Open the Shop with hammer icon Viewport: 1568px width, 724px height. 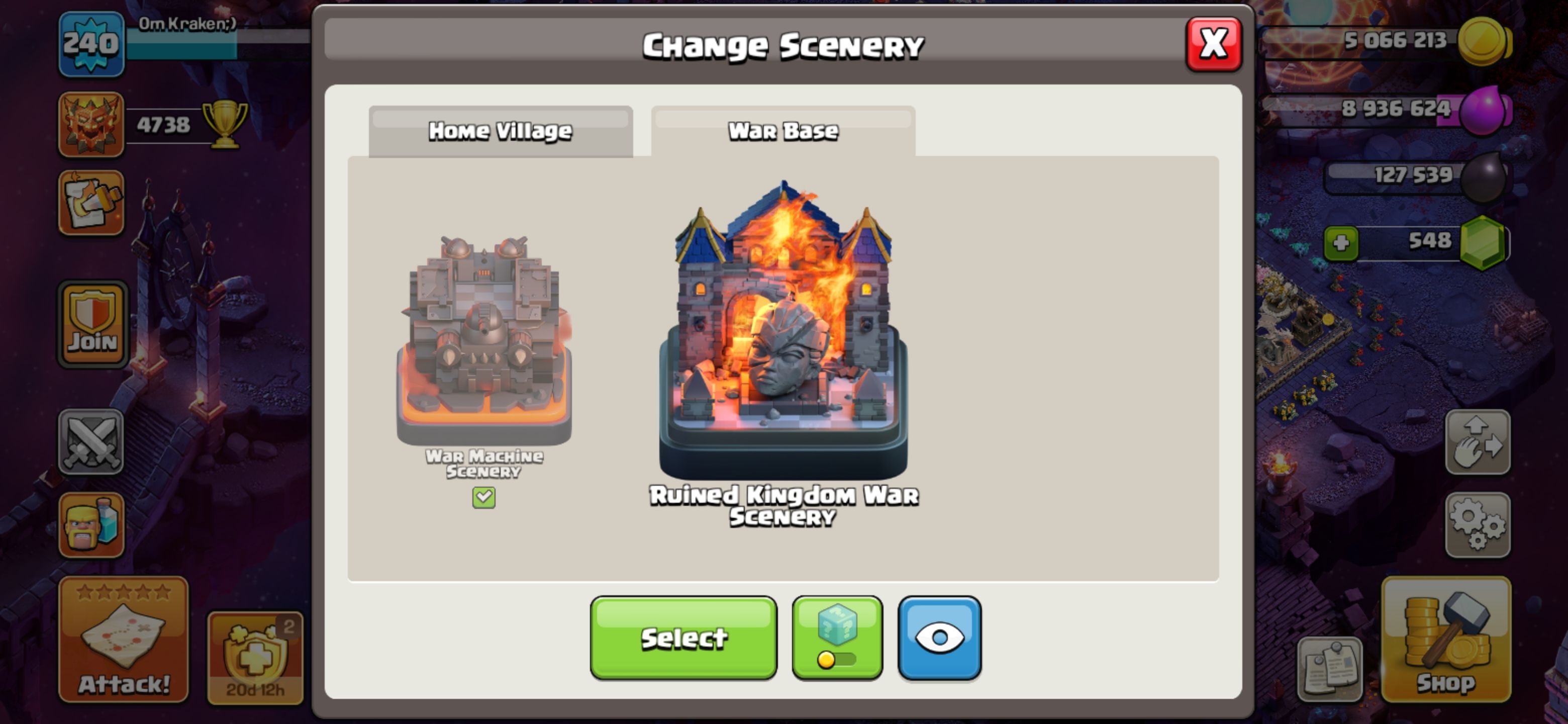coord(1446,640)
